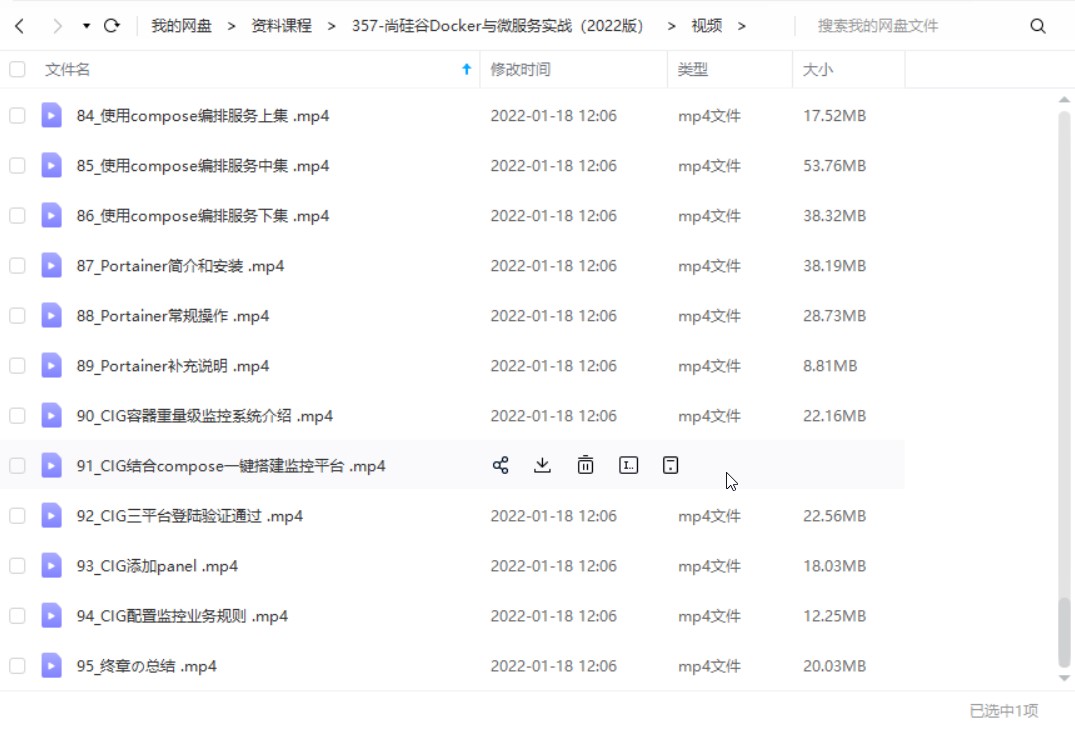Sort by 修改时间 column

520,69
